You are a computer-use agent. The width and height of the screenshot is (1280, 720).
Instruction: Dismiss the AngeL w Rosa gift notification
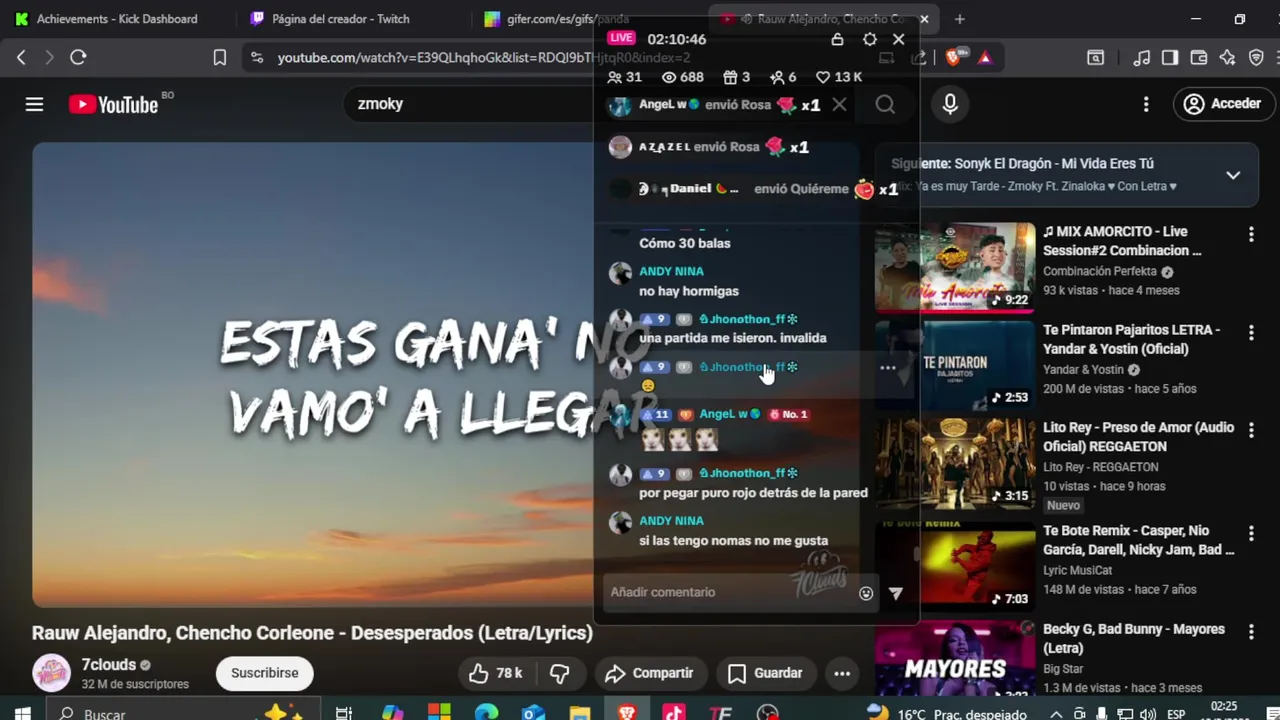click(x=839, y=104)
